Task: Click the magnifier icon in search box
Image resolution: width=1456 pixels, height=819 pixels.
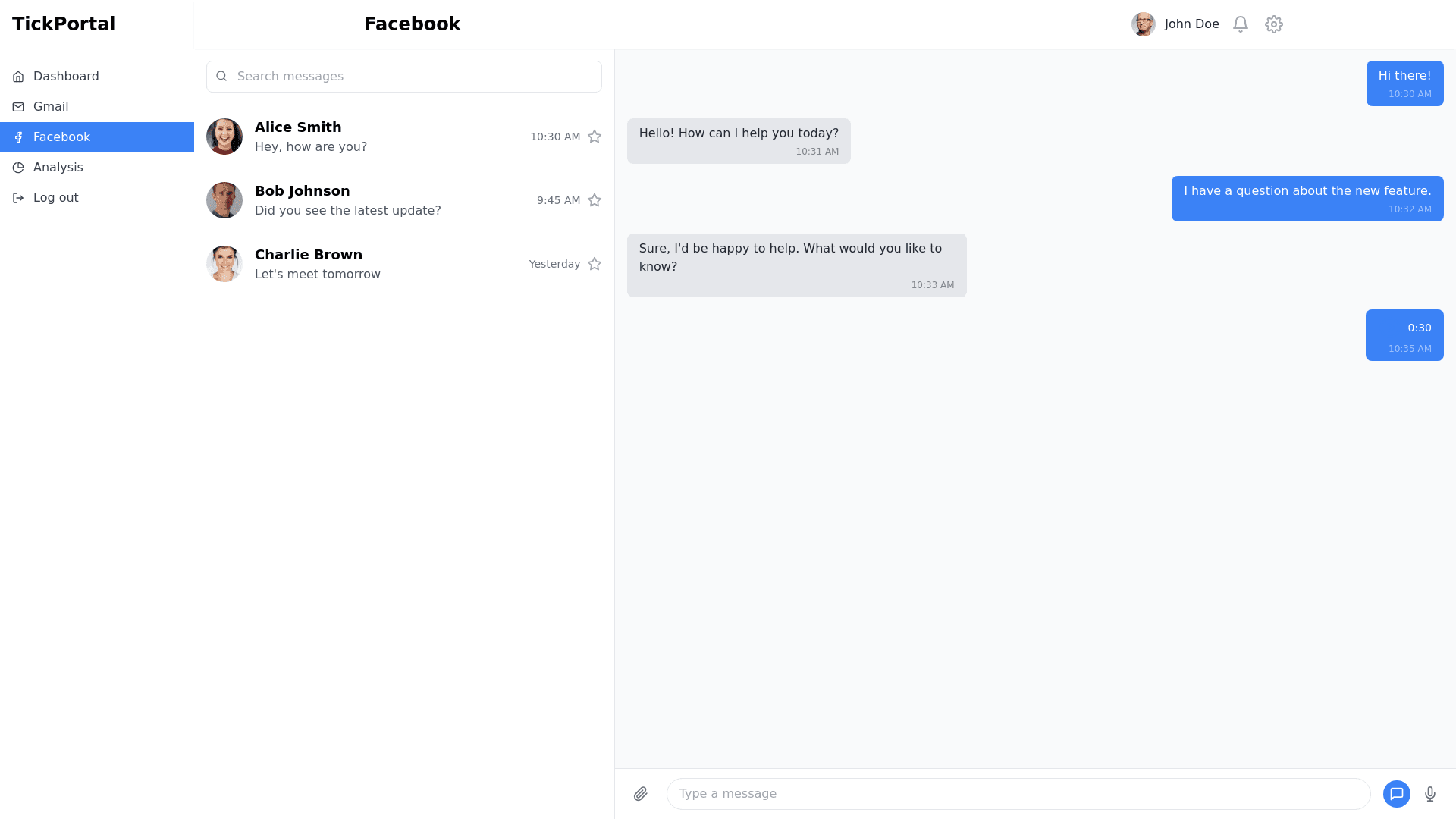Action: 221,77
